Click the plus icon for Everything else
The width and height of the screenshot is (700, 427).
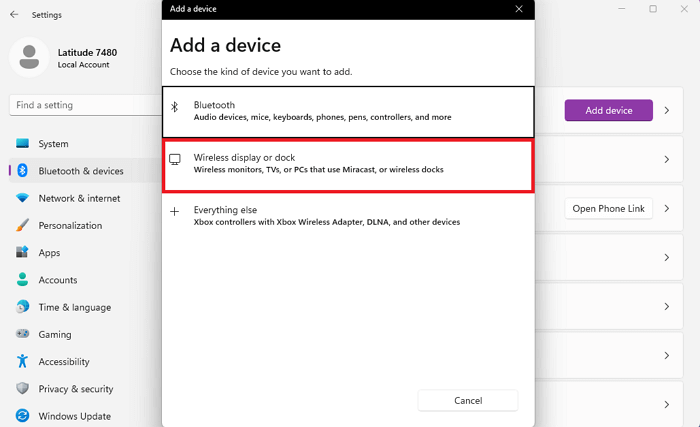pos(175,212)
